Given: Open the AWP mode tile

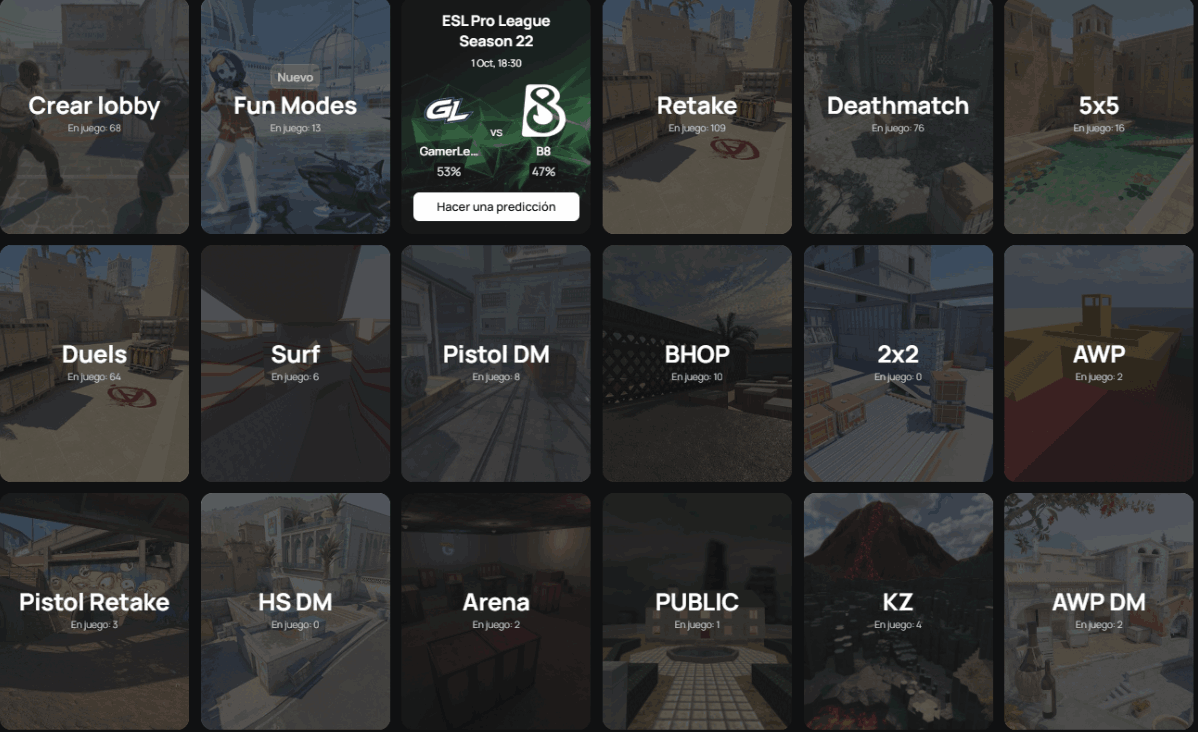Looking at the screenshot, I should coord(1099,363).
